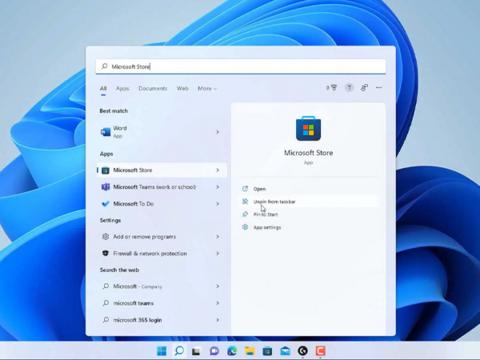The height and width of the screenshot is (360, 480).
Task: Expand the Firewall & network protection chevron
Action: [218, 253]
